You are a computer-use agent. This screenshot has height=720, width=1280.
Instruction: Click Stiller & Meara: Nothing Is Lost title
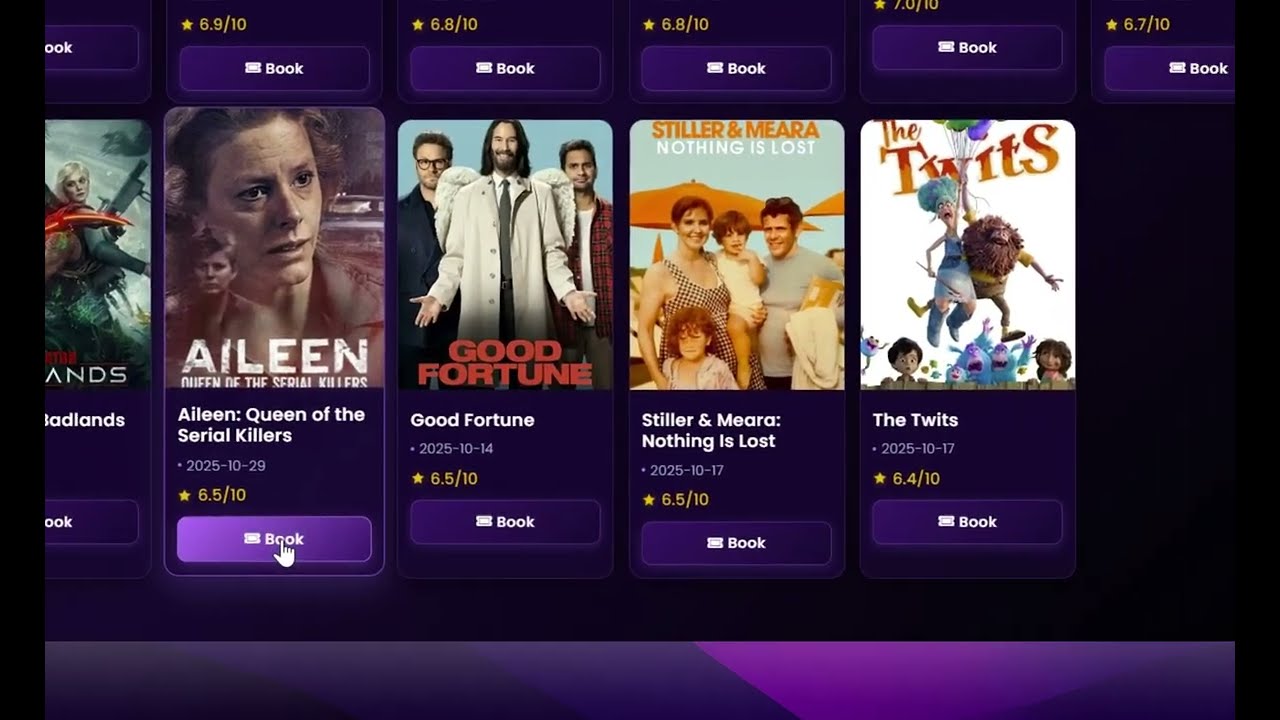(711, 431)
